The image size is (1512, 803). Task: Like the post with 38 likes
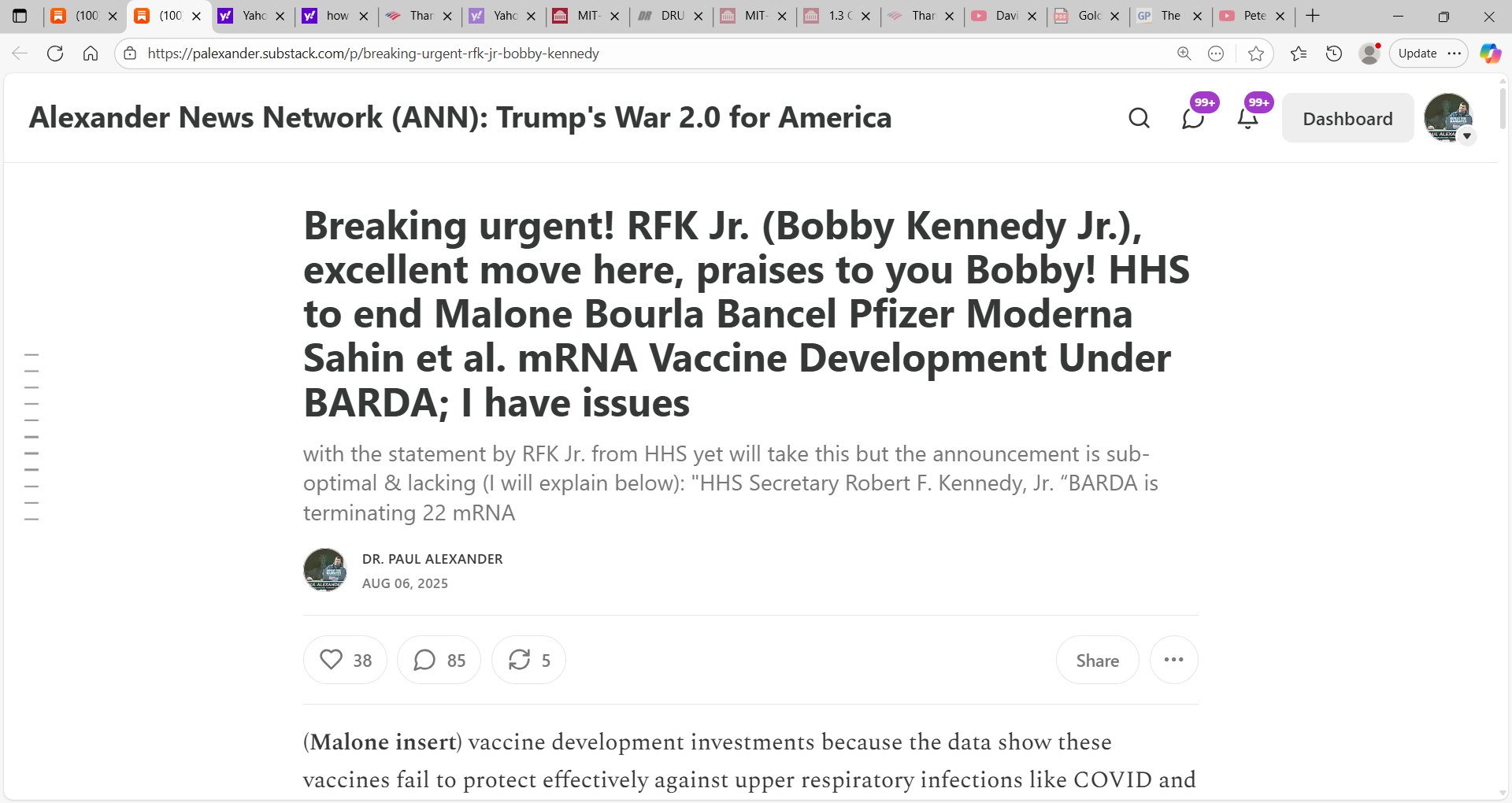(345, 660)
